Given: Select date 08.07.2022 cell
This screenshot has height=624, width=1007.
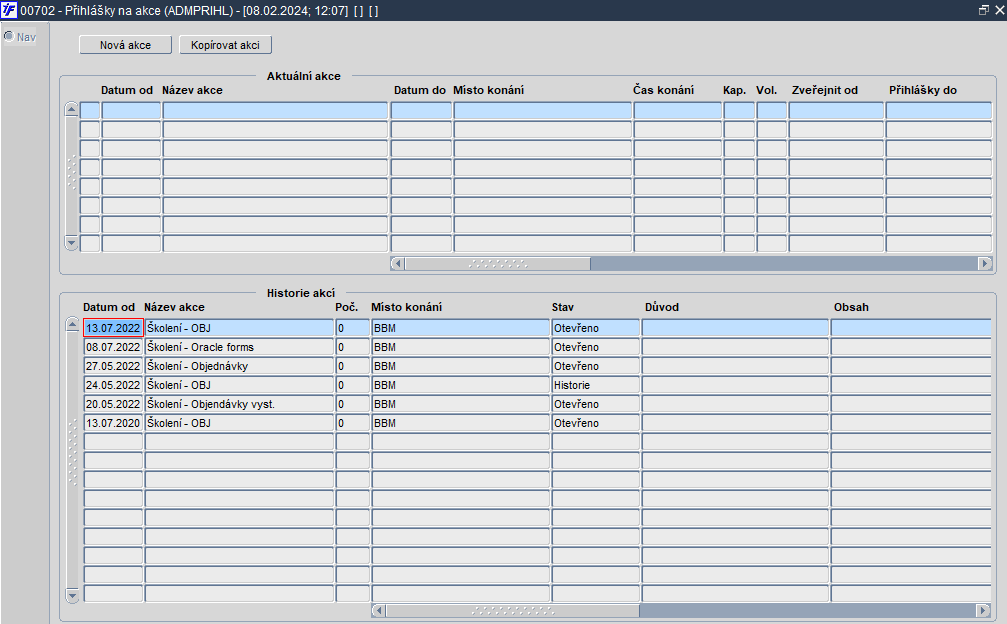Looking at the screenshot, I should click(113, 347).
